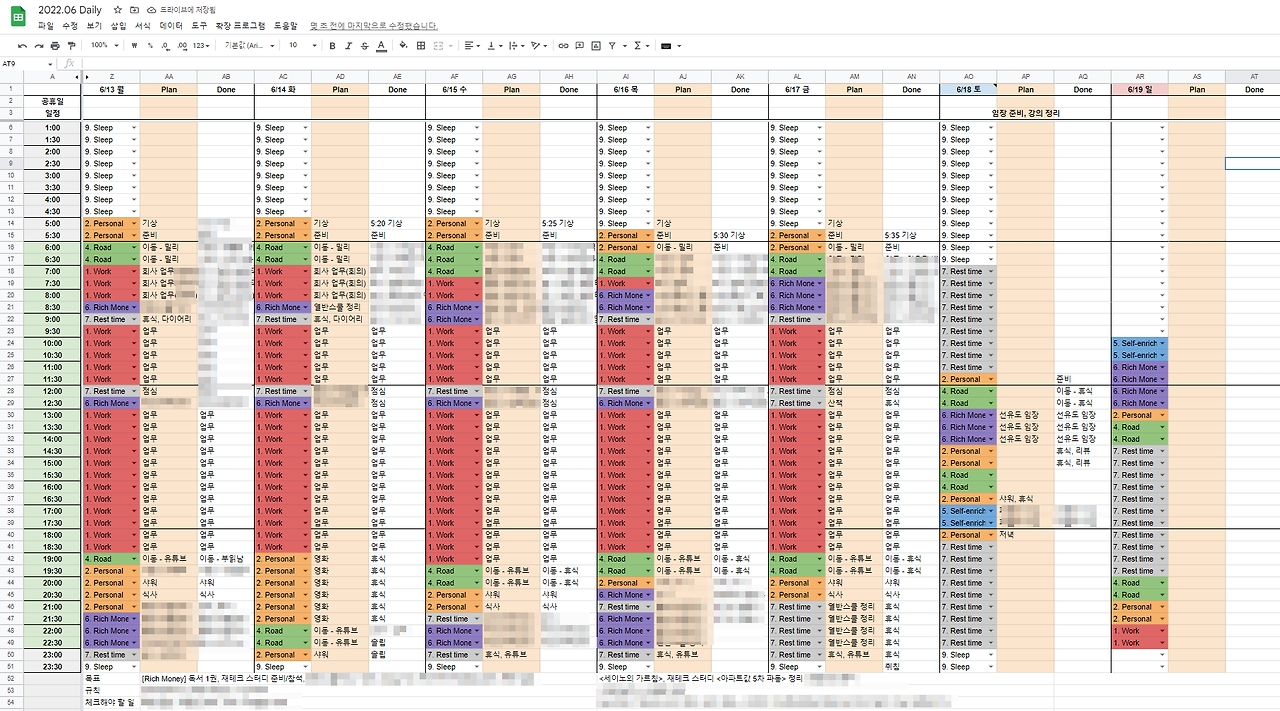Select column header AO
Screen dimensions: 1280x711
[968, 76]
